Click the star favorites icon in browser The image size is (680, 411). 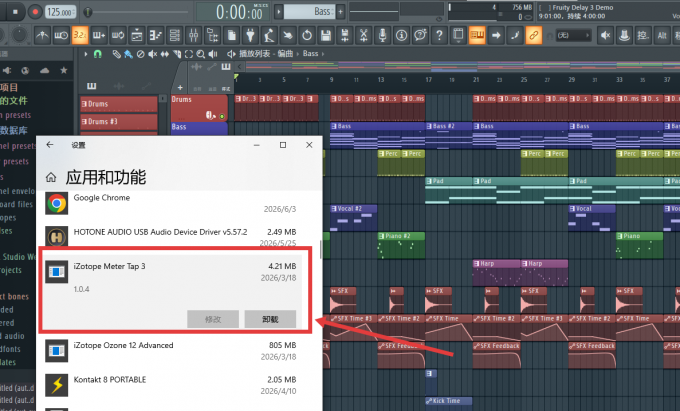point(64,70)
